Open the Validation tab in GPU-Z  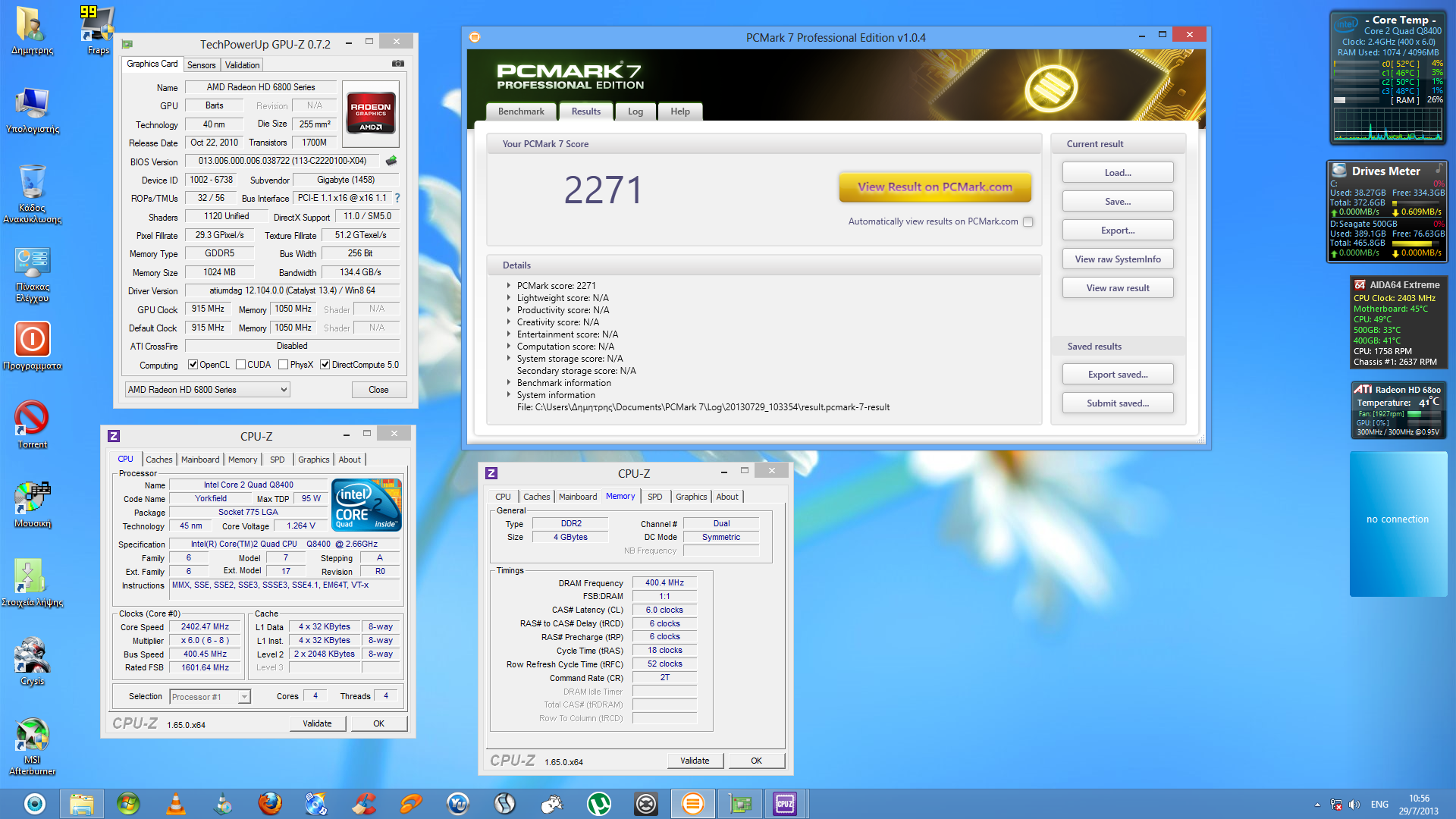click(x=242, y=65)
